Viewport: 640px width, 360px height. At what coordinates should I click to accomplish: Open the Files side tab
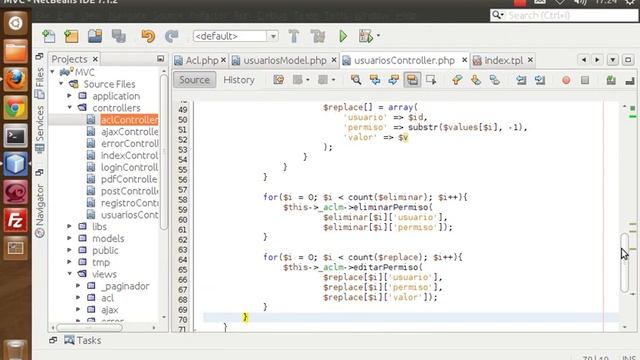(x=40, y=83)
